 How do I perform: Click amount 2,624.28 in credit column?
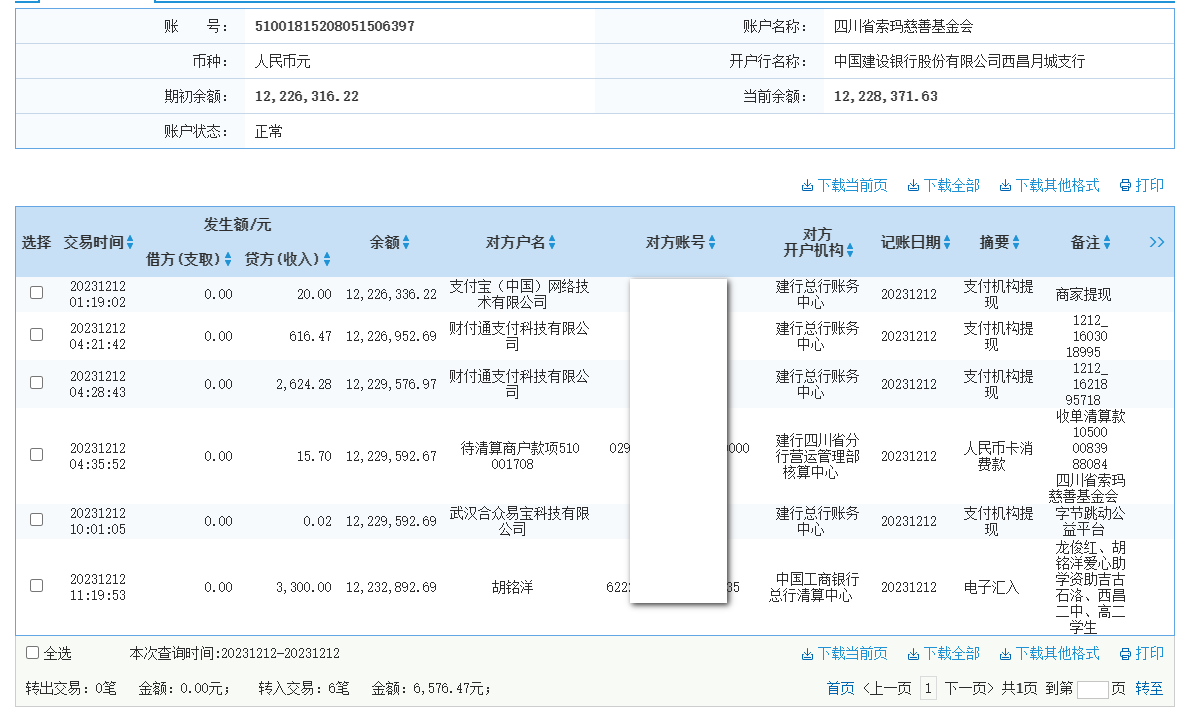[x=303, y=384]
